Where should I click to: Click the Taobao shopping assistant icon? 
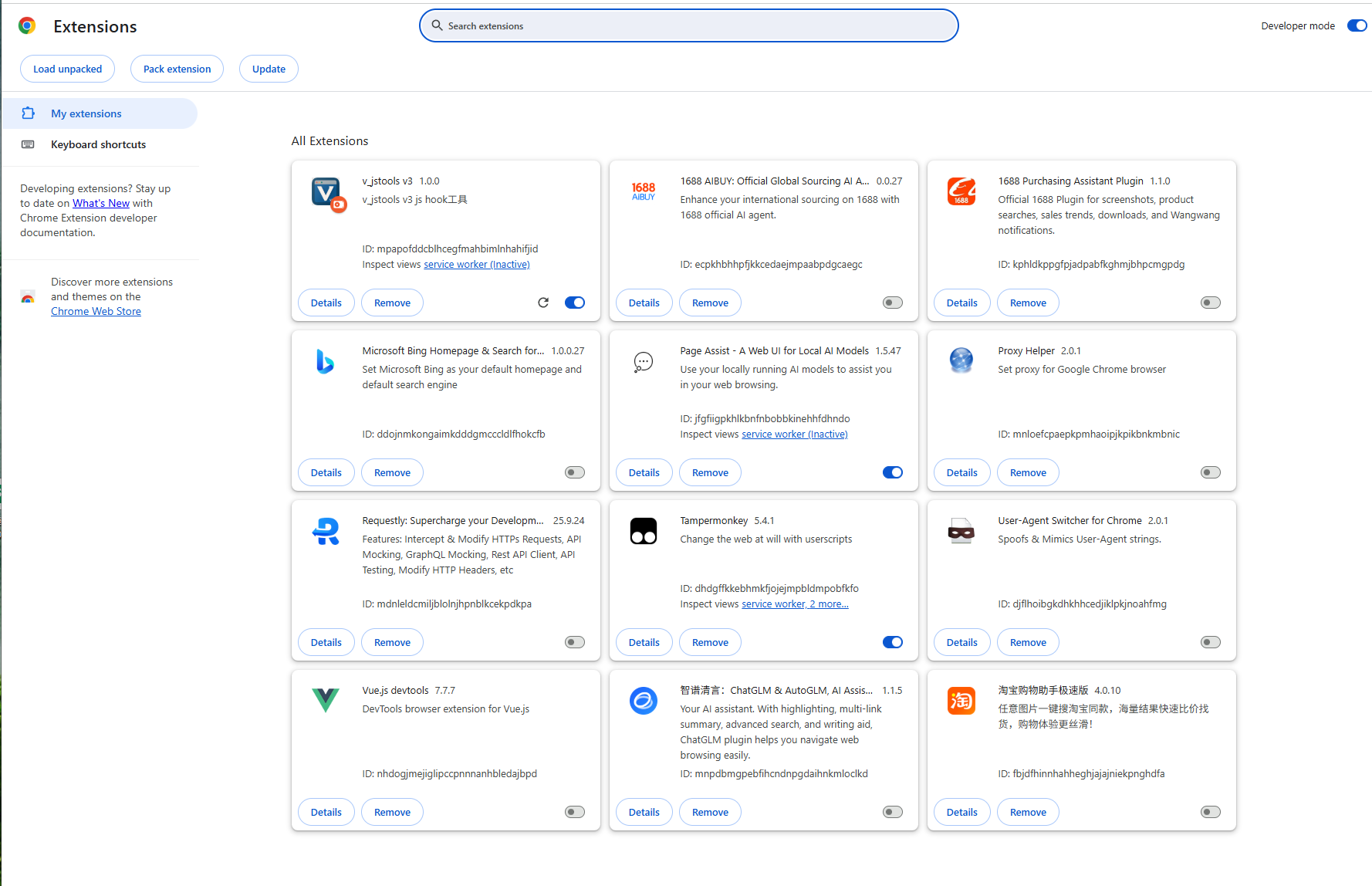tap(961, 701)
